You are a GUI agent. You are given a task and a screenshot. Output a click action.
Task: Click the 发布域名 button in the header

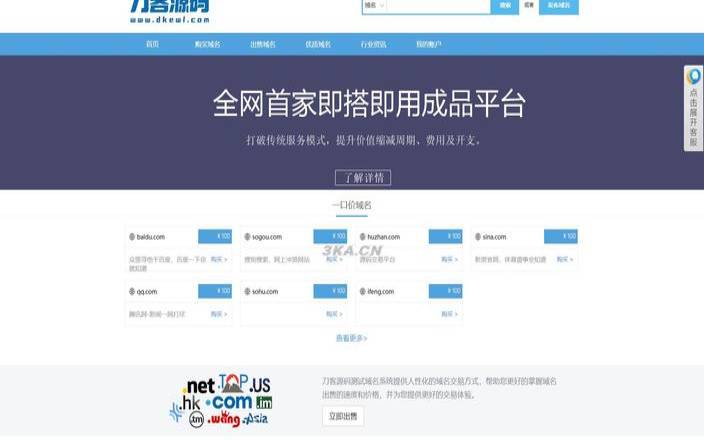(559, 5)
